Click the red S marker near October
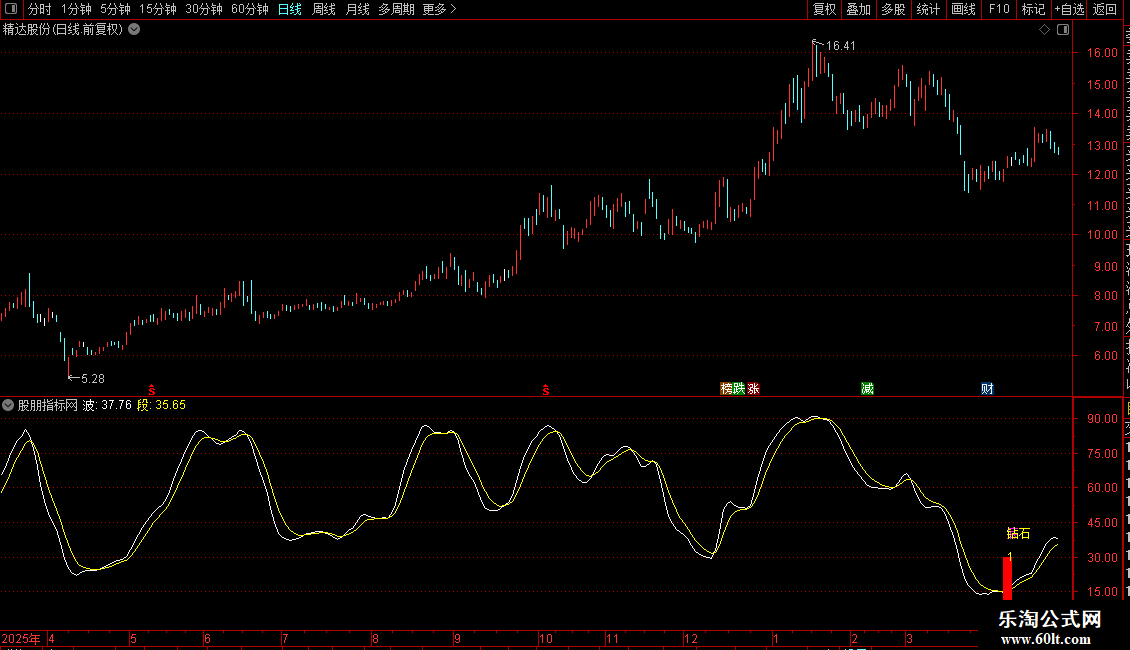Image resolution: width=1130 pixels, height=650 pixels. 546,390
